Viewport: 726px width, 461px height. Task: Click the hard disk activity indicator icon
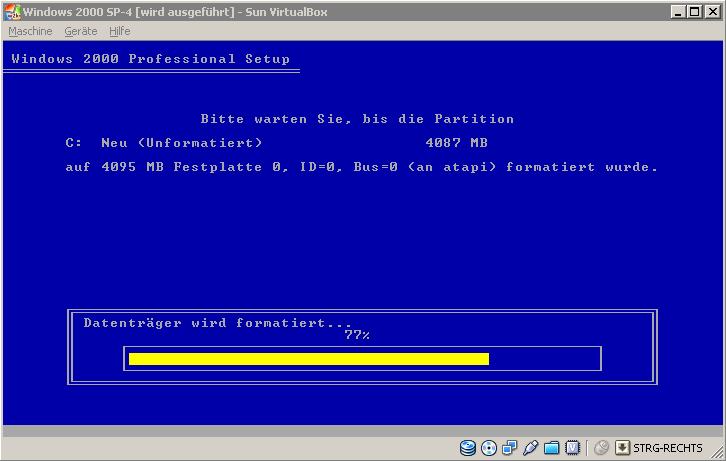(468, 448)
